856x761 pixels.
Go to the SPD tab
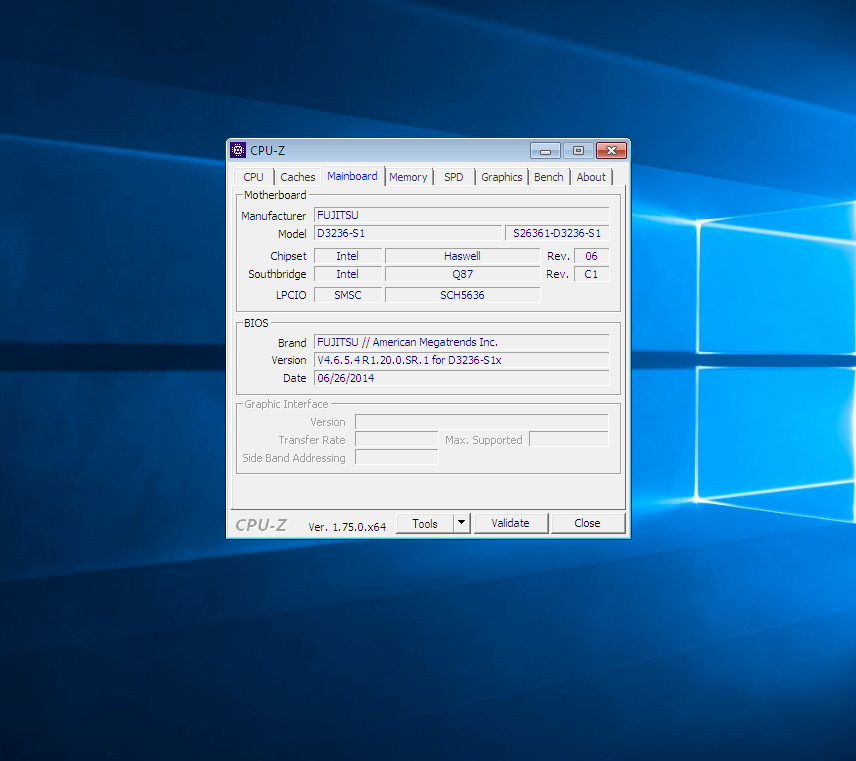(x=454, y=177)
